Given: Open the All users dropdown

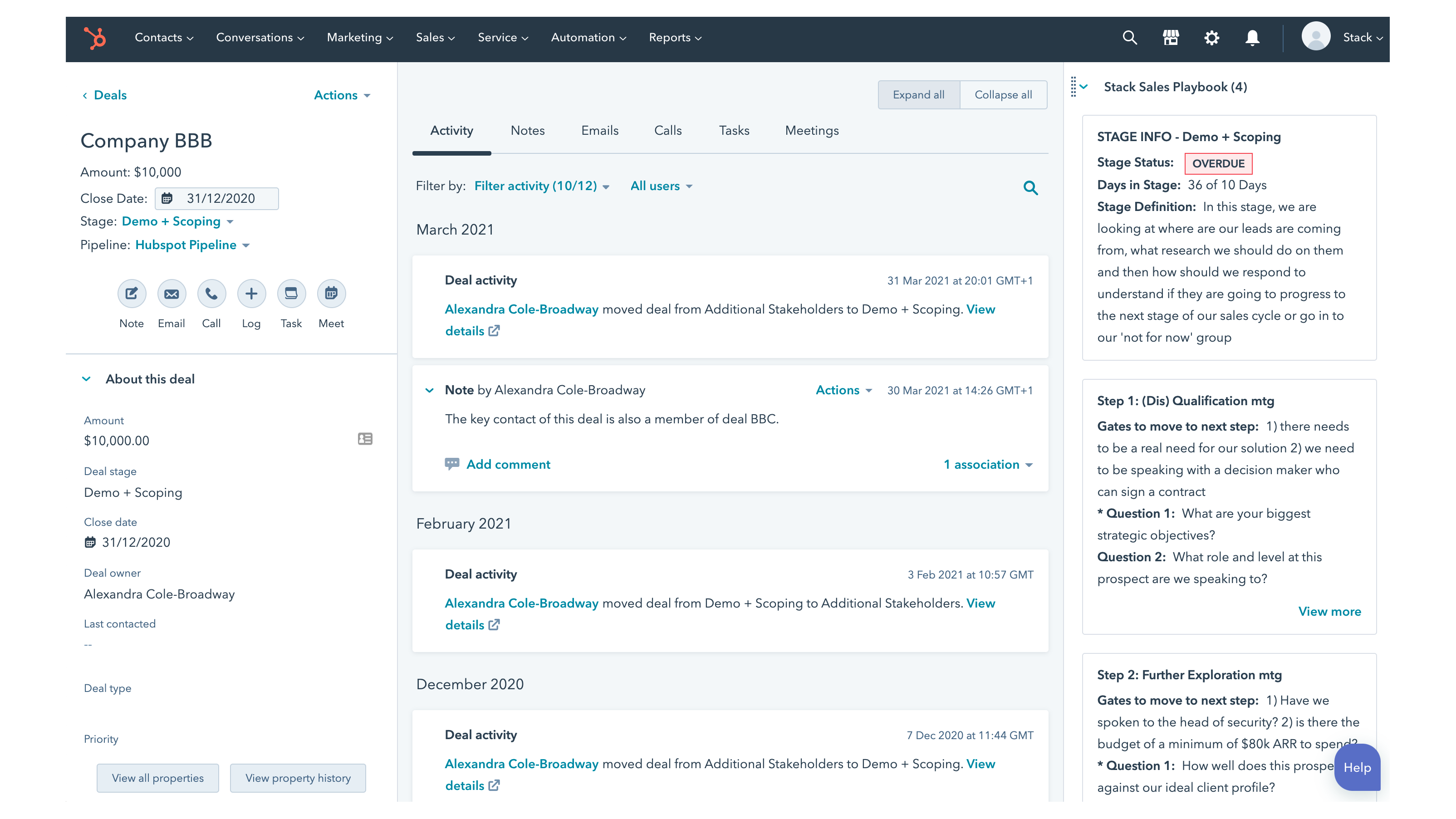Looking at the screenshot, I should point(661,186).
